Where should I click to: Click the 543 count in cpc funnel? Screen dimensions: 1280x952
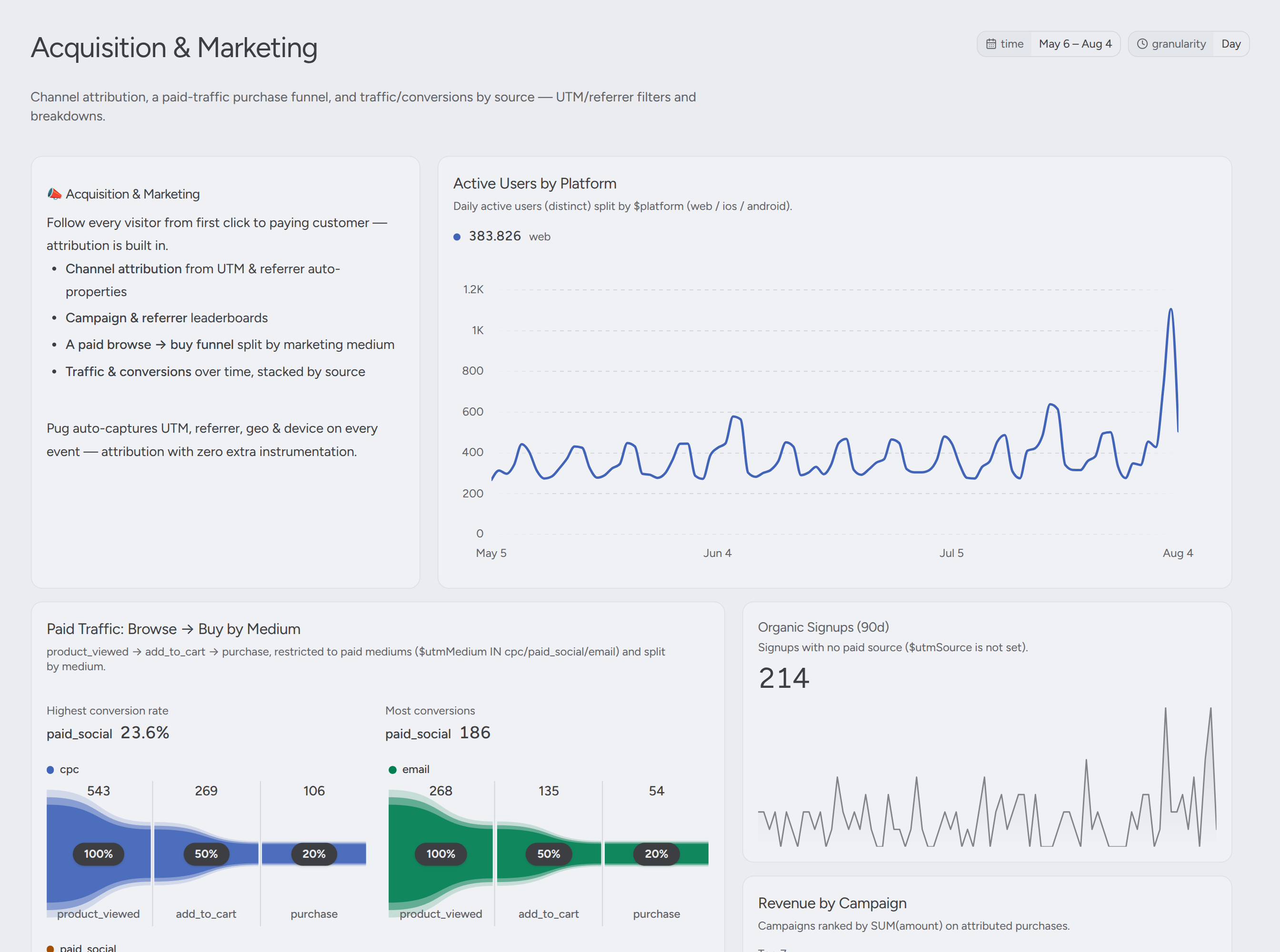99,791
